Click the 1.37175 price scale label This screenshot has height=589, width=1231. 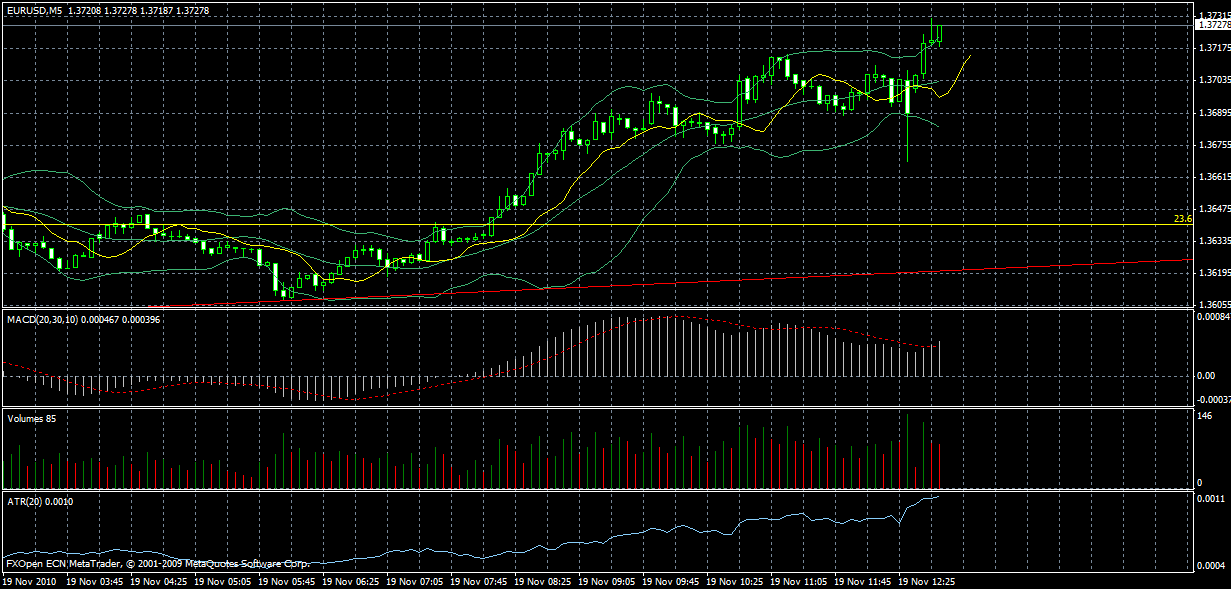point(1213,47)
